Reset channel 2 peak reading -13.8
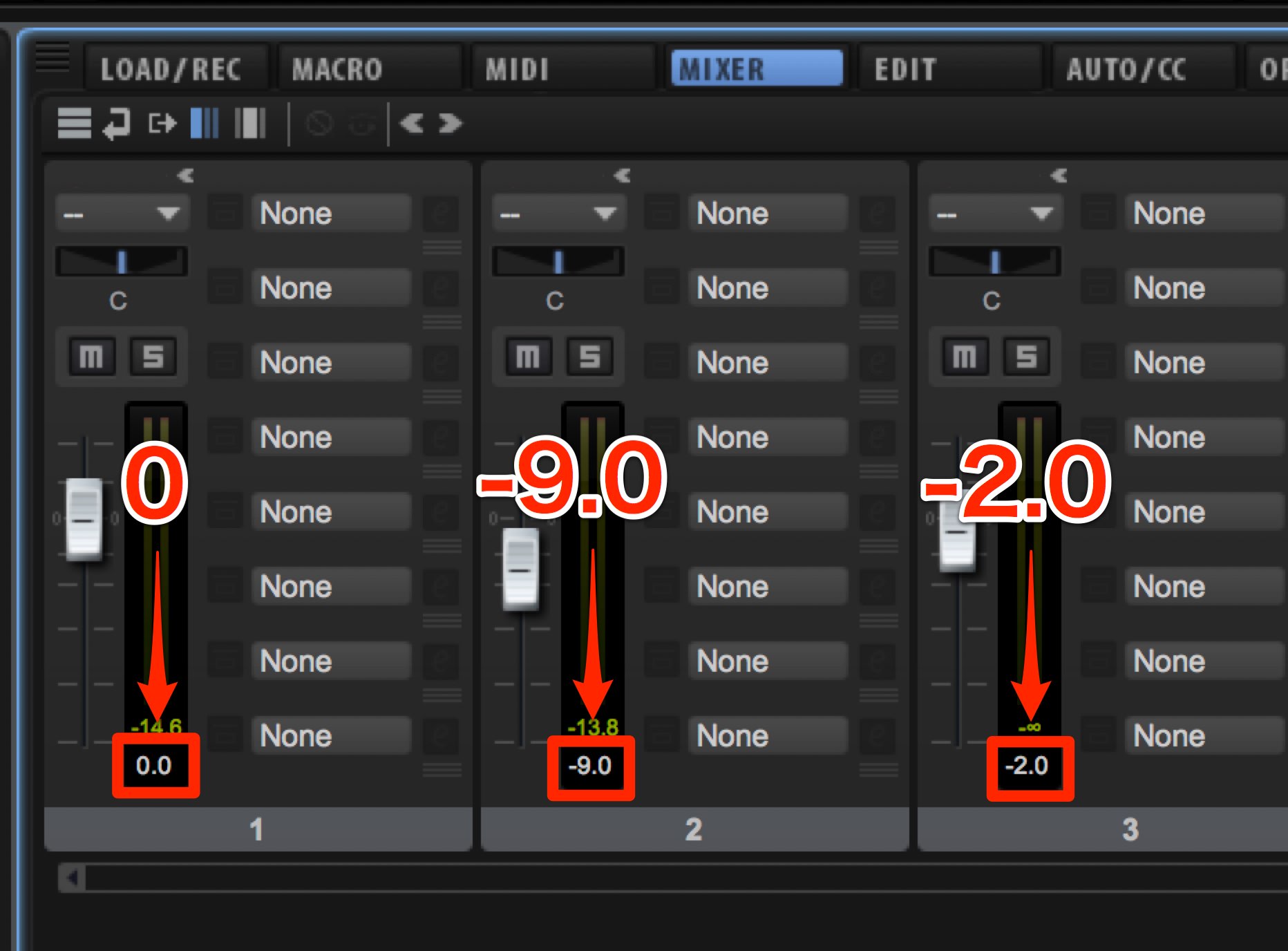 coord(593,726)
